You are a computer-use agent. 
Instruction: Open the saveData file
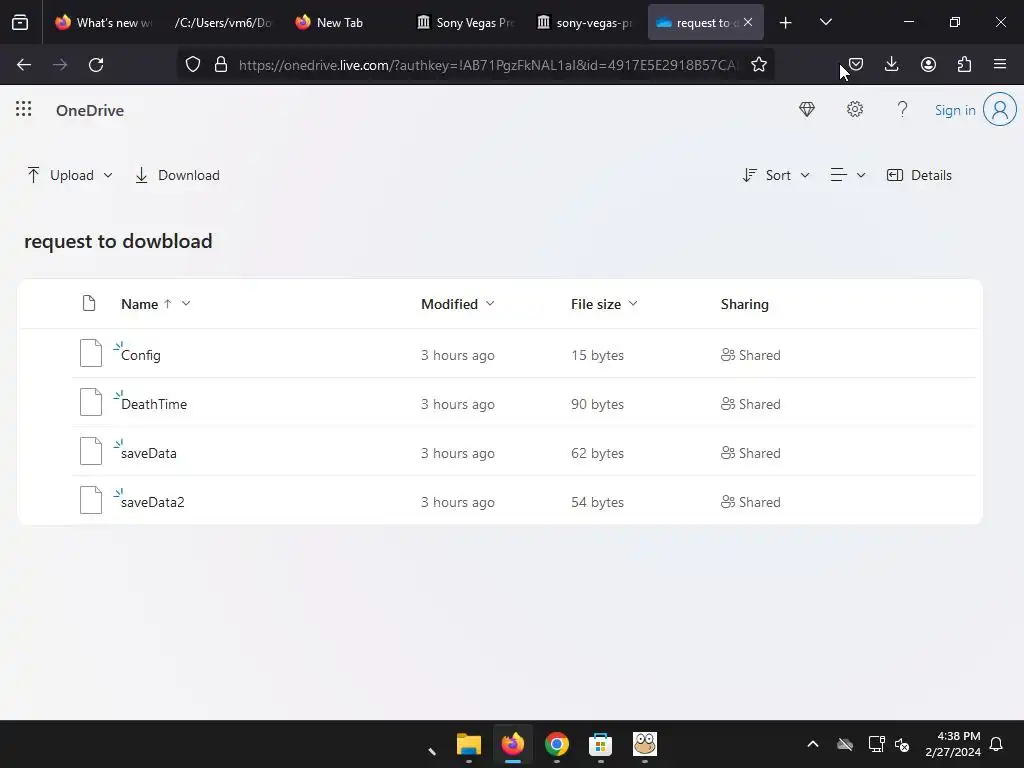click(x=149, y=453)
